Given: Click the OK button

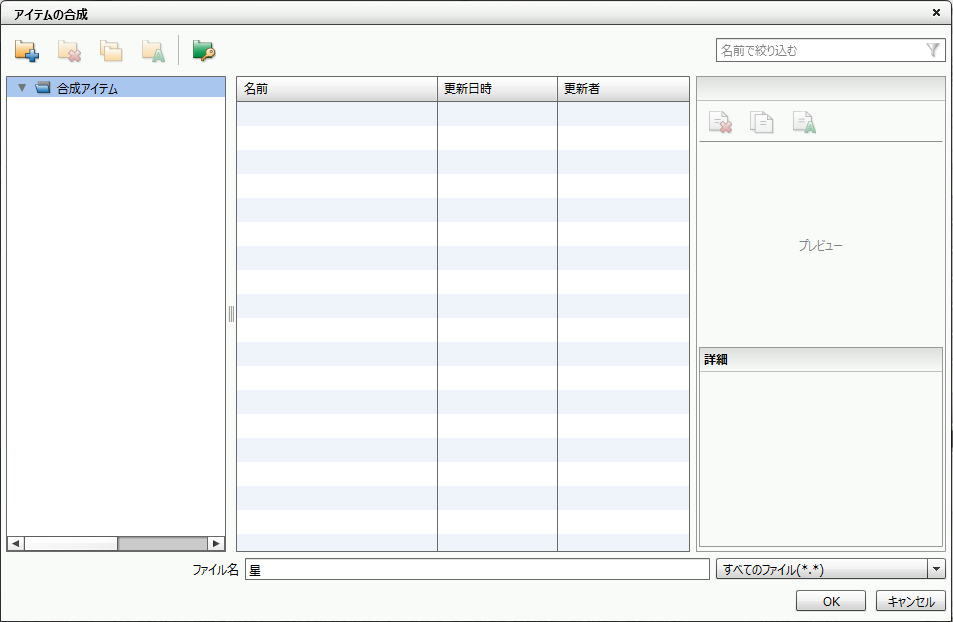Looking at the screenshot, I should [x=830, y=601].
